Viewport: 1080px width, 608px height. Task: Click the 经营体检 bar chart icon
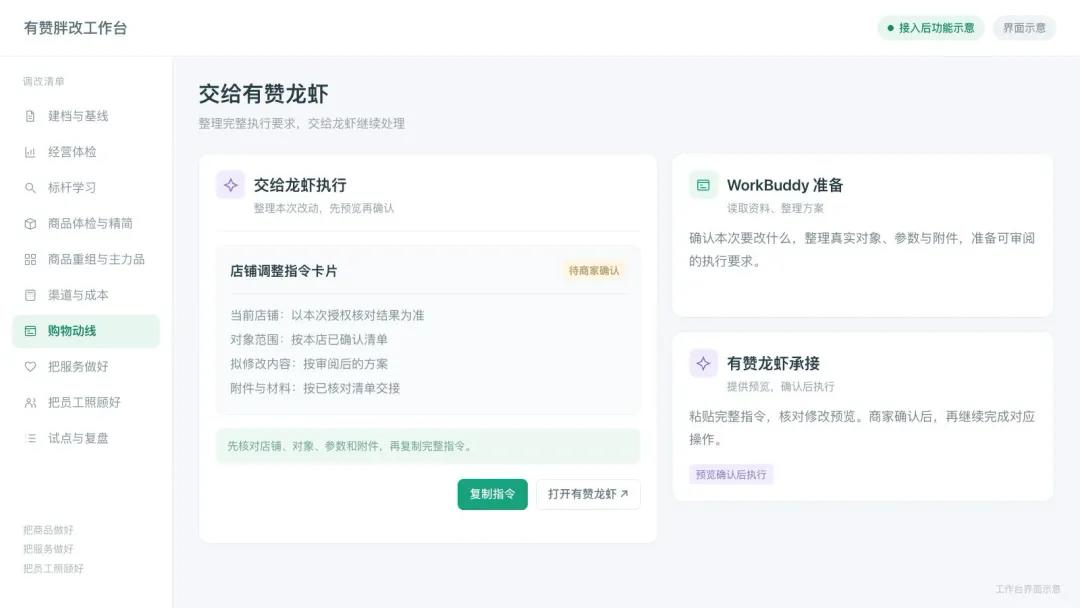pos(30,152)
